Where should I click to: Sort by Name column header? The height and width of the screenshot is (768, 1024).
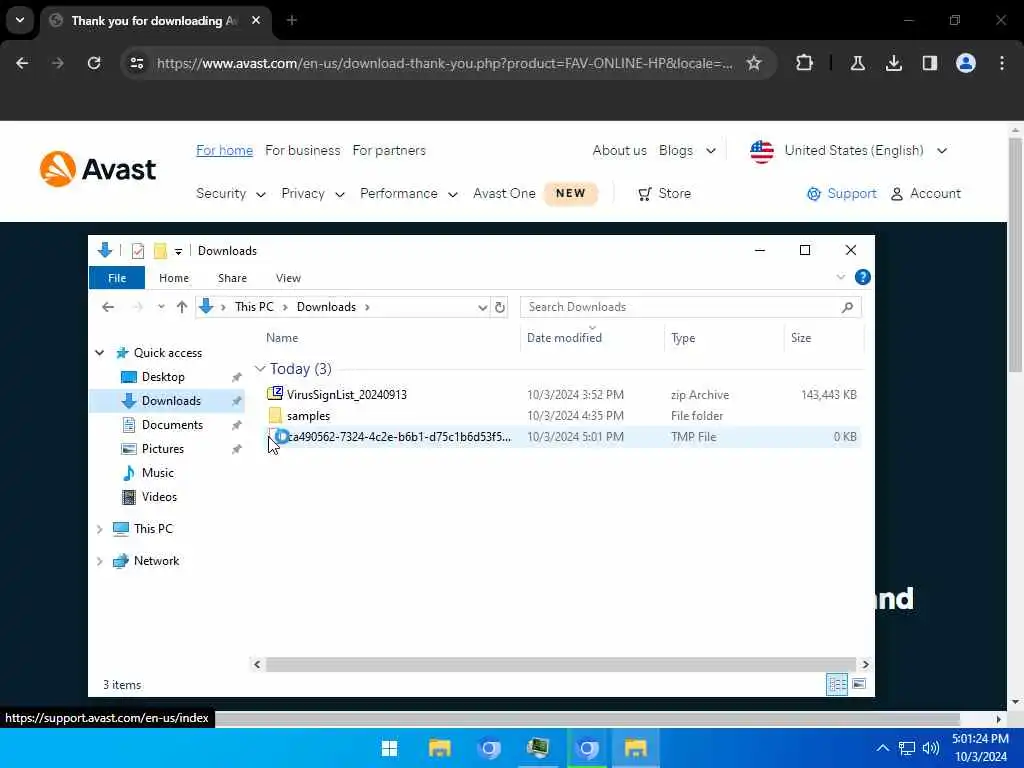coord(282,338)
